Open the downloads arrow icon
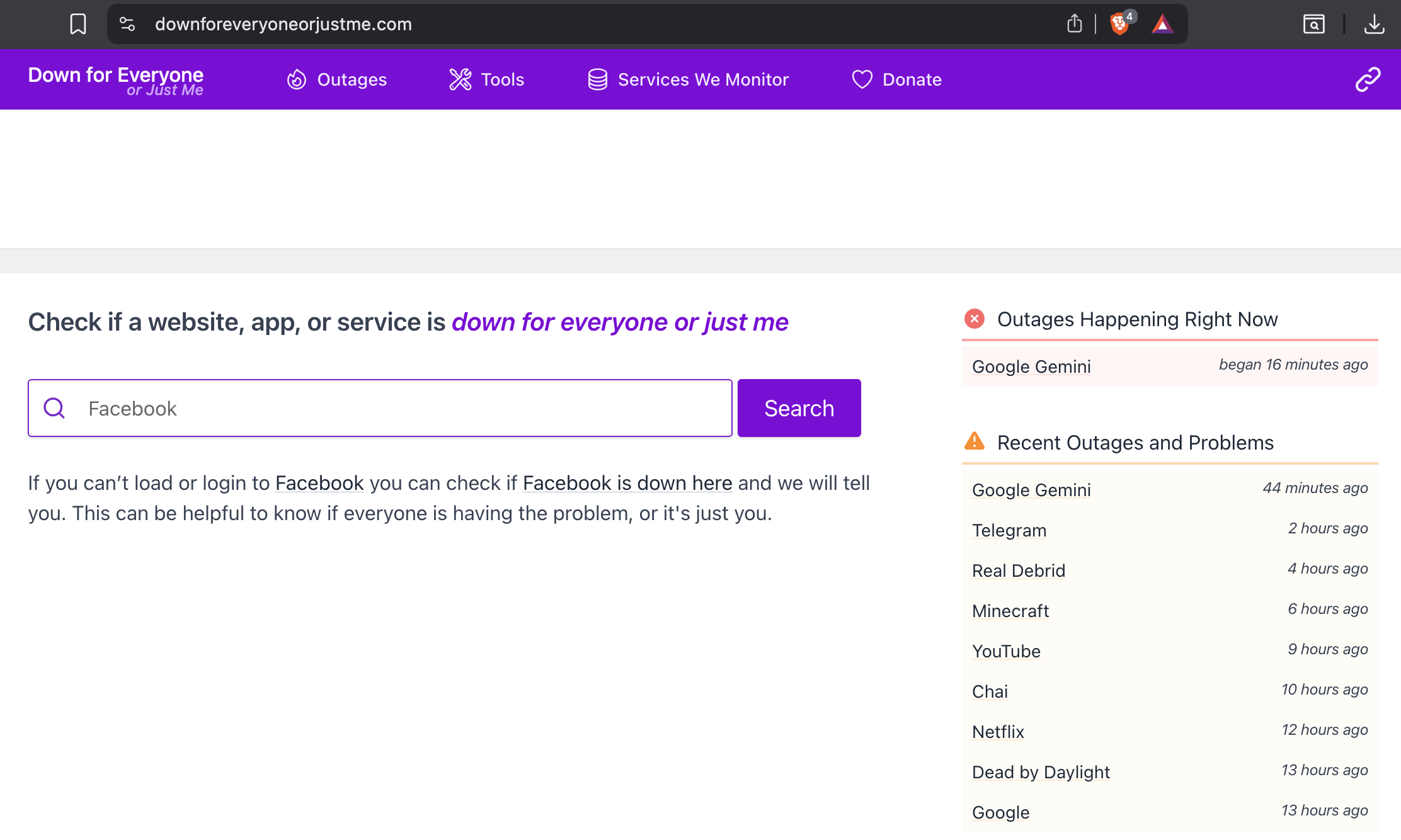Image resolution: width=1401 pixels, height=840 pixels. pyautogui.click(x=1374, y=24)
